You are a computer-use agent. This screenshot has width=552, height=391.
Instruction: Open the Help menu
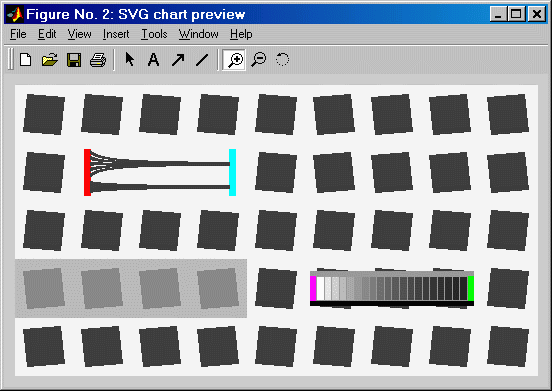241,34
